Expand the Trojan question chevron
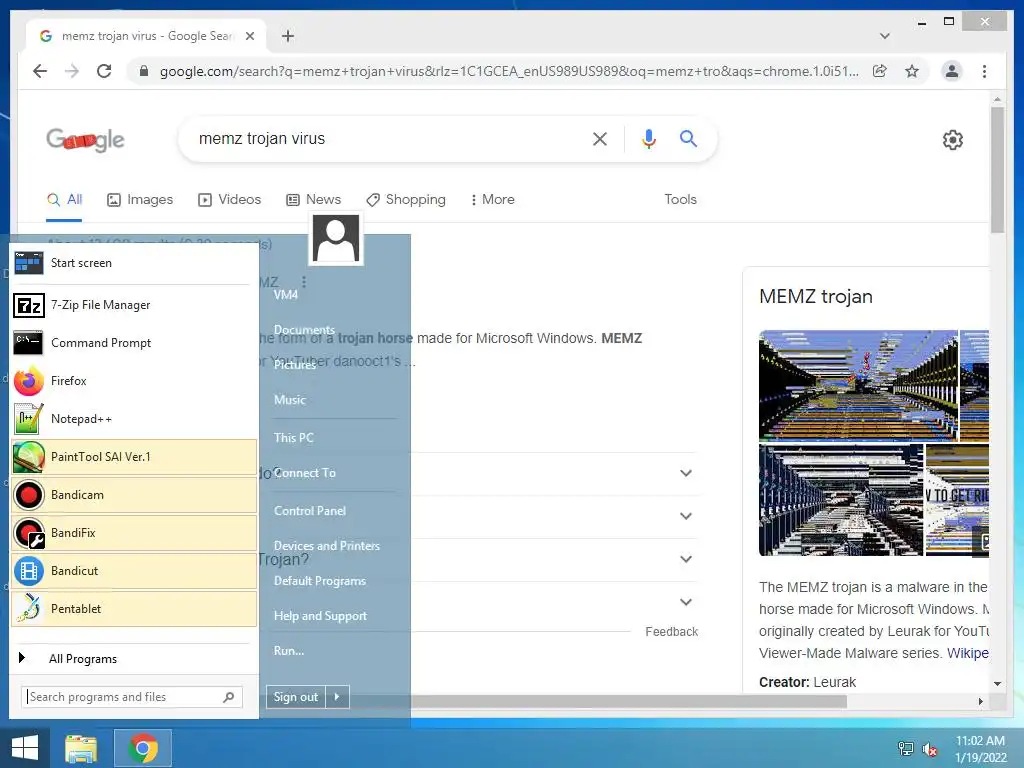The image size is (1024, 768). point(686,559)
